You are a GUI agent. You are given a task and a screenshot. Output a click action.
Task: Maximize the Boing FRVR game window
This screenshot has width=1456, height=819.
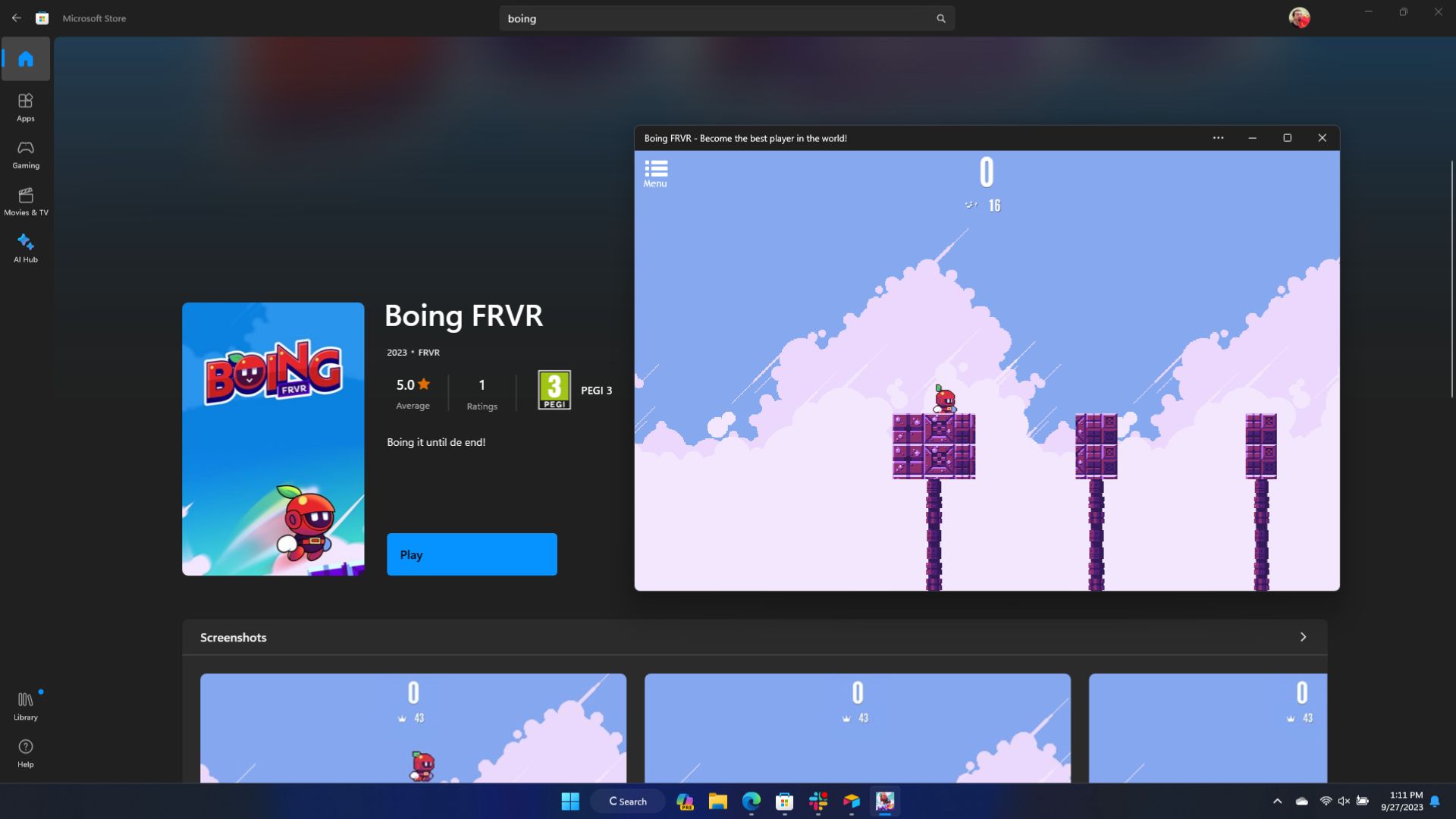click(1287, 138)
